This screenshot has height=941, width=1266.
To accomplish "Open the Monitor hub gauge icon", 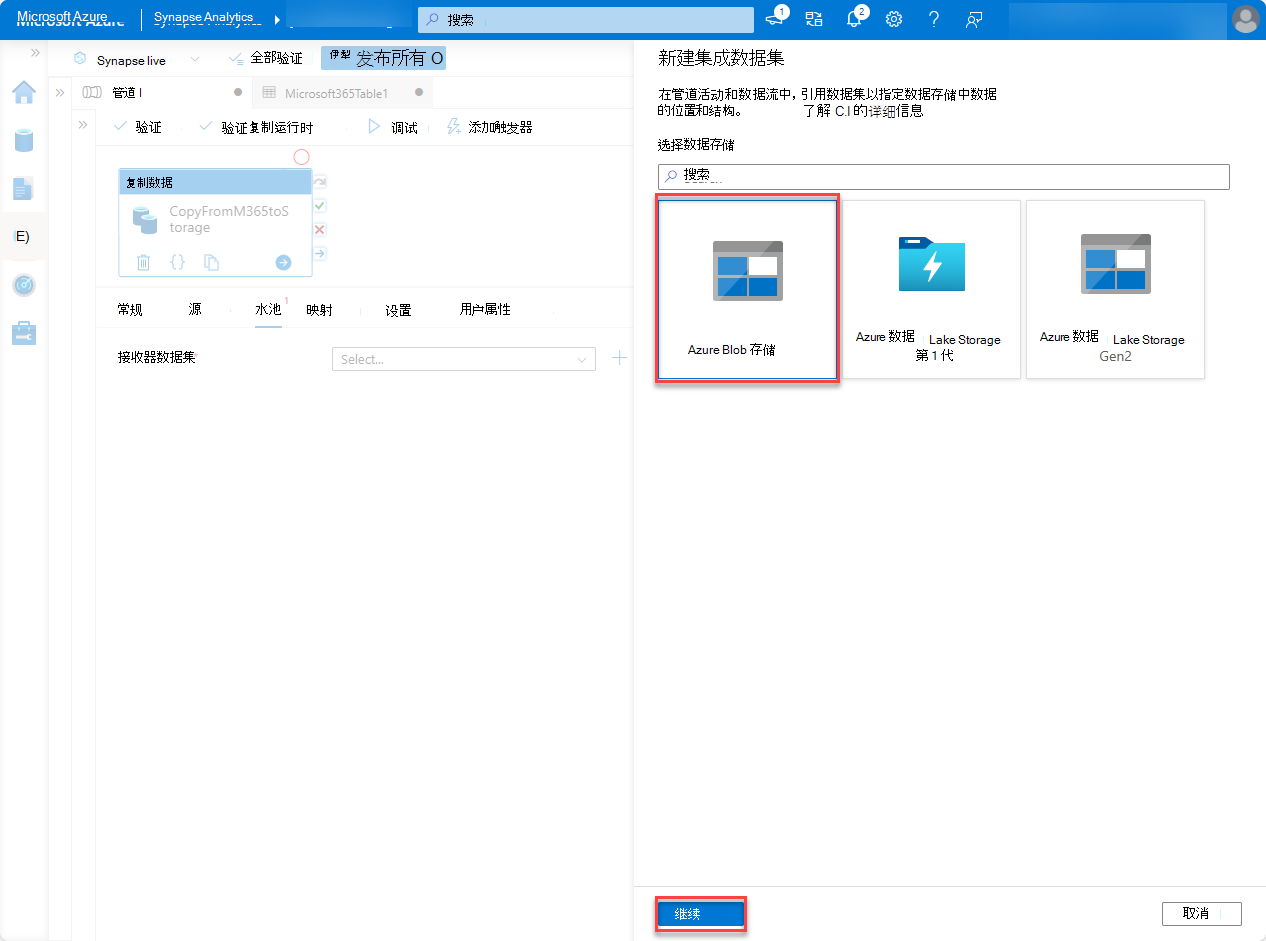I will click(x=24, y=285).
